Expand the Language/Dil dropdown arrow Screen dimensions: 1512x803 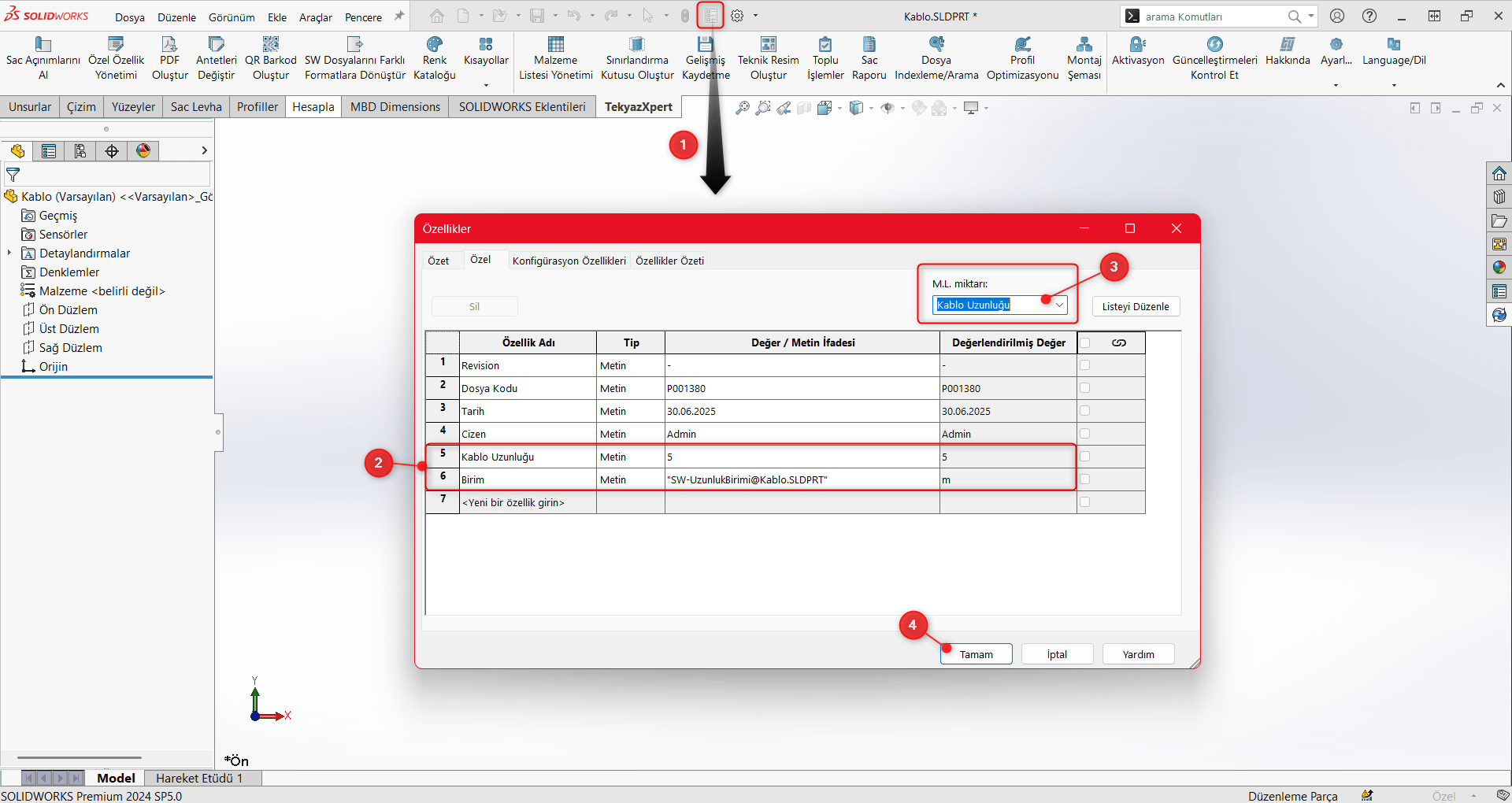(x=1394, y=84)
